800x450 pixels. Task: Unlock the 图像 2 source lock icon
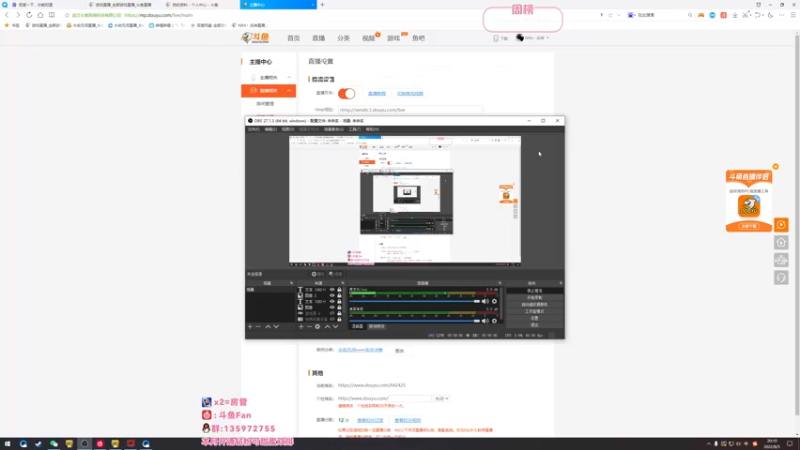tap(339, 295)
